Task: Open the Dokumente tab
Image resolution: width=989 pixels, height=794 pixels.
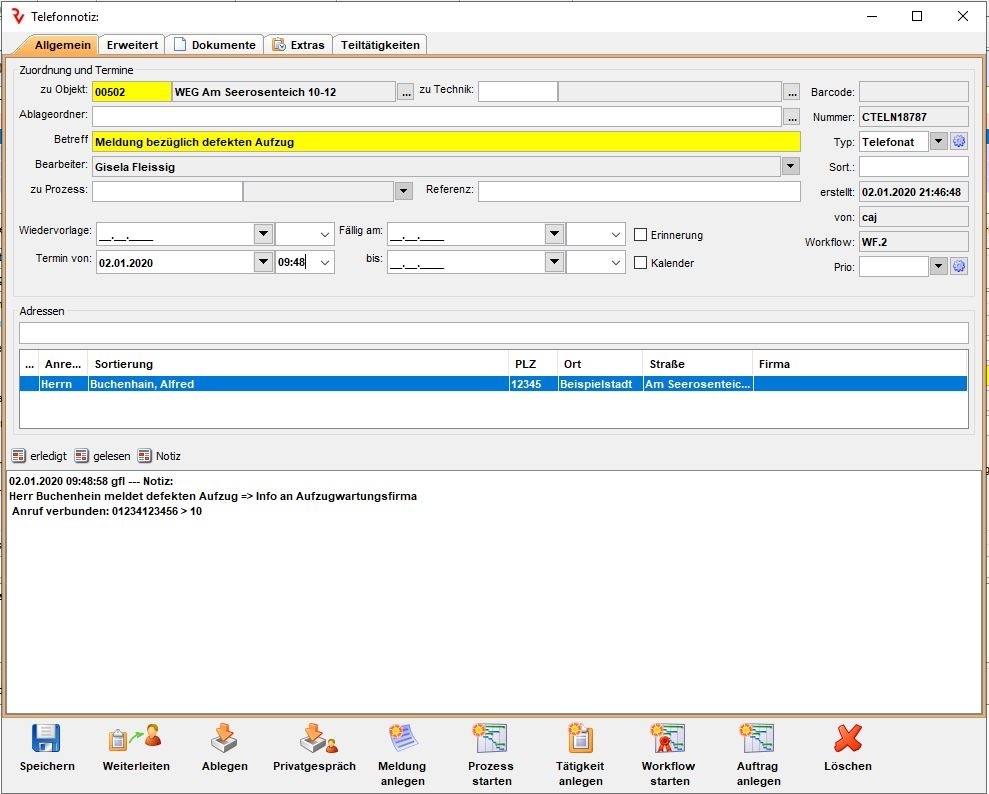Action: point(215,45)
